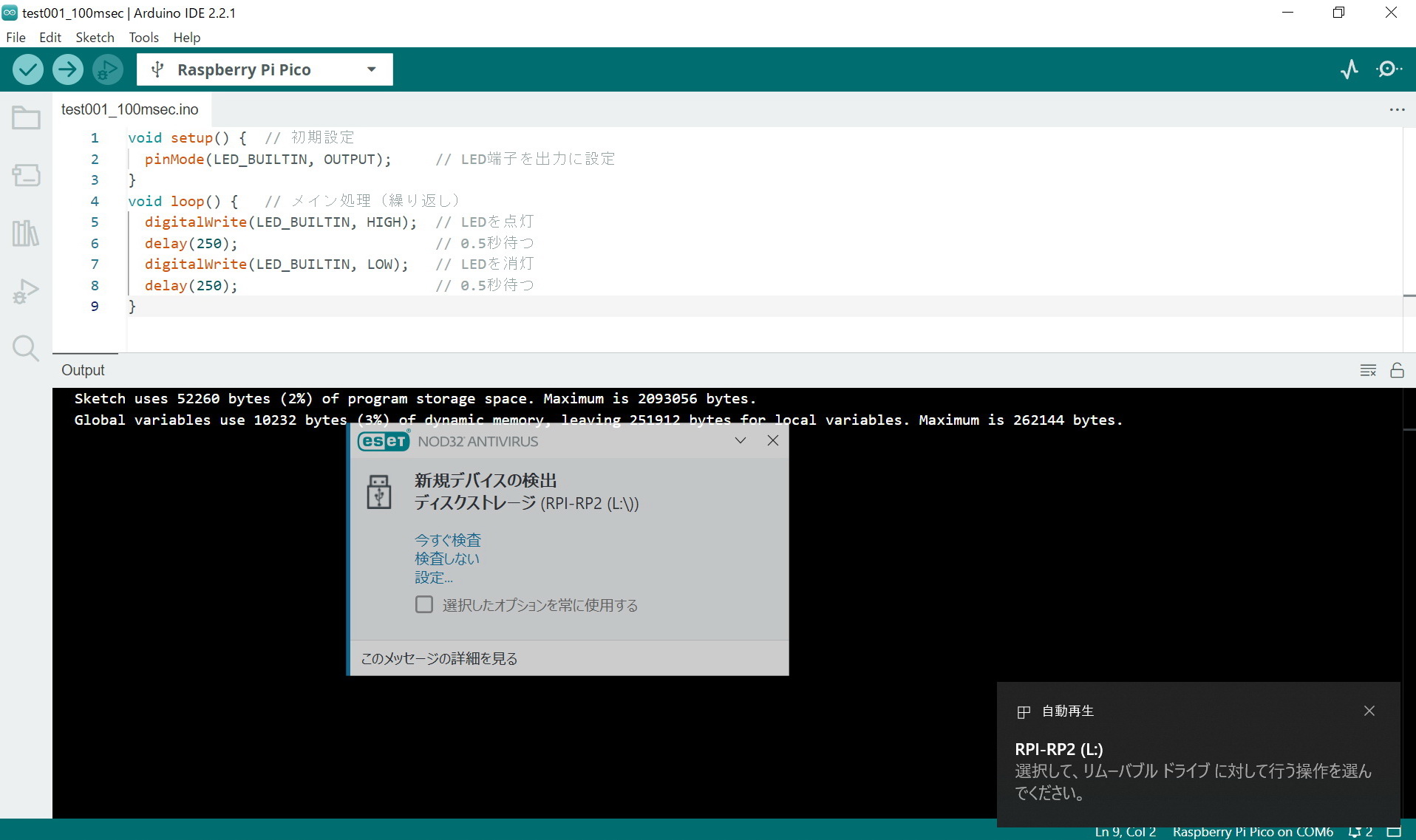Open the Serial Monitor icon
This screenshot has width=1416, height=840.
point(1389,69)
